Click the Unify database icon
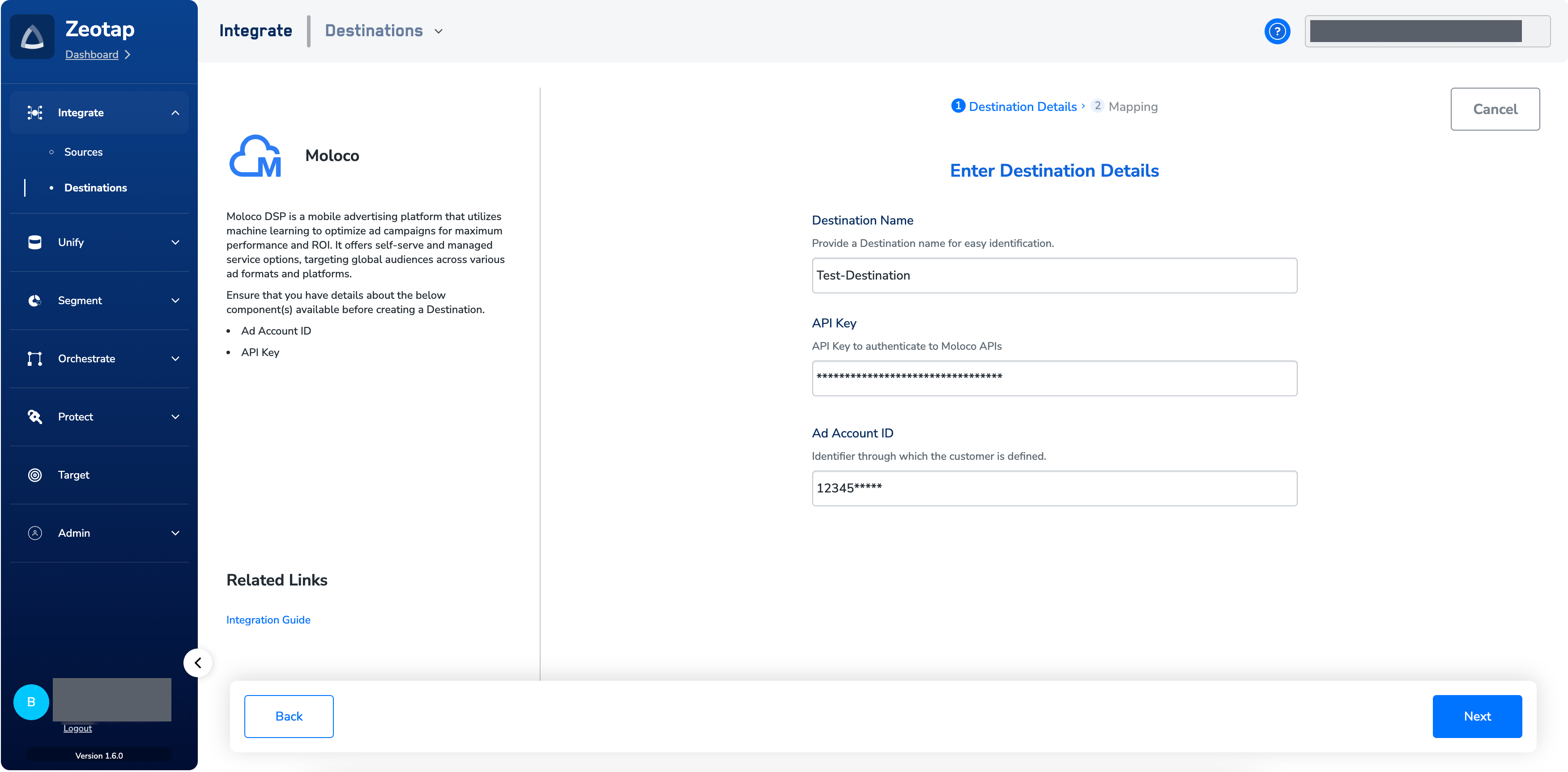1568x772 pixels. pyautogui.click(x=35, y=242)
